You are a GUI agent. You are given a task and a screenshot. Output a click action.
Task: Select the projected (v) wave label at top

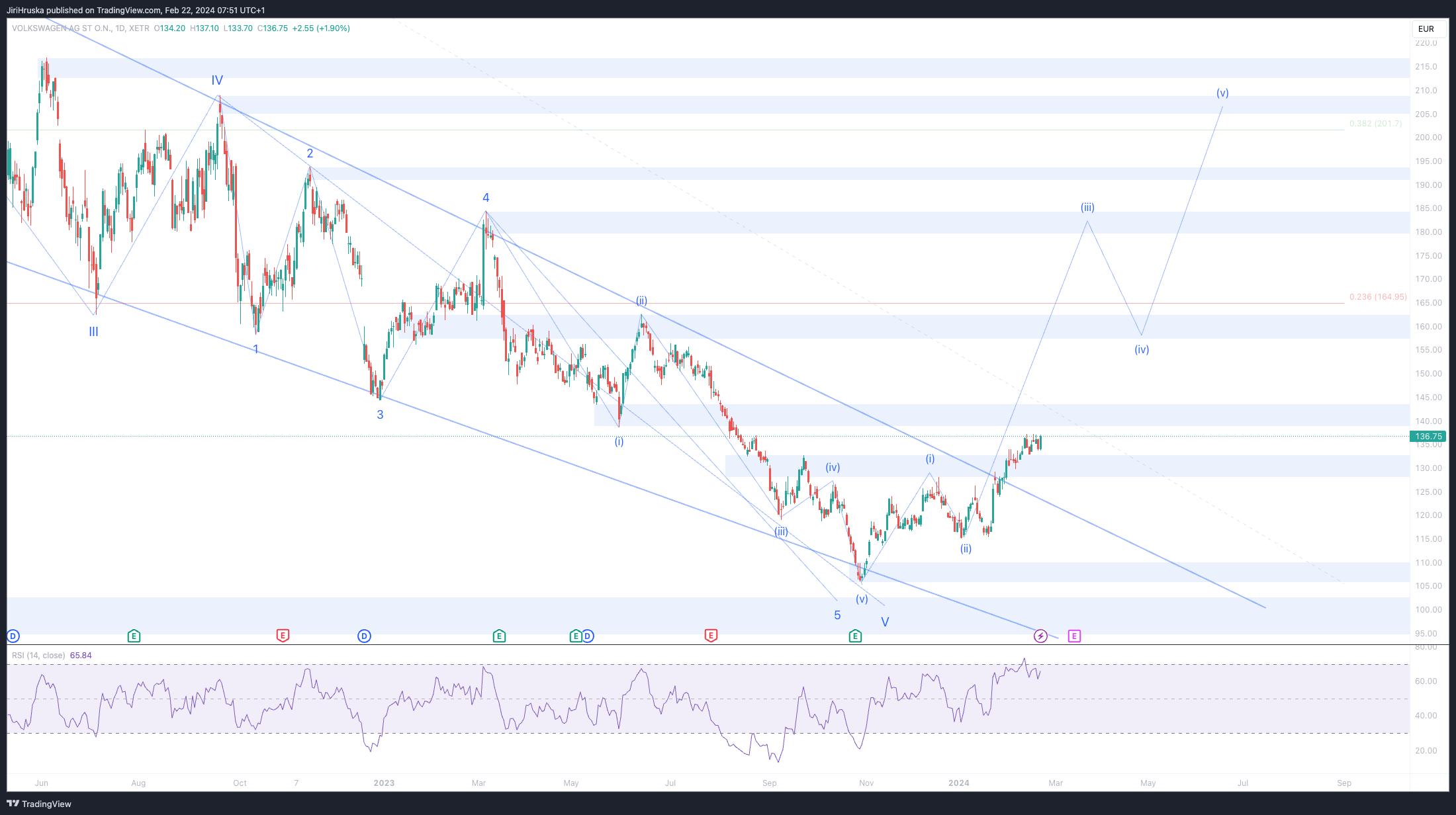(x=1222, y=93)
